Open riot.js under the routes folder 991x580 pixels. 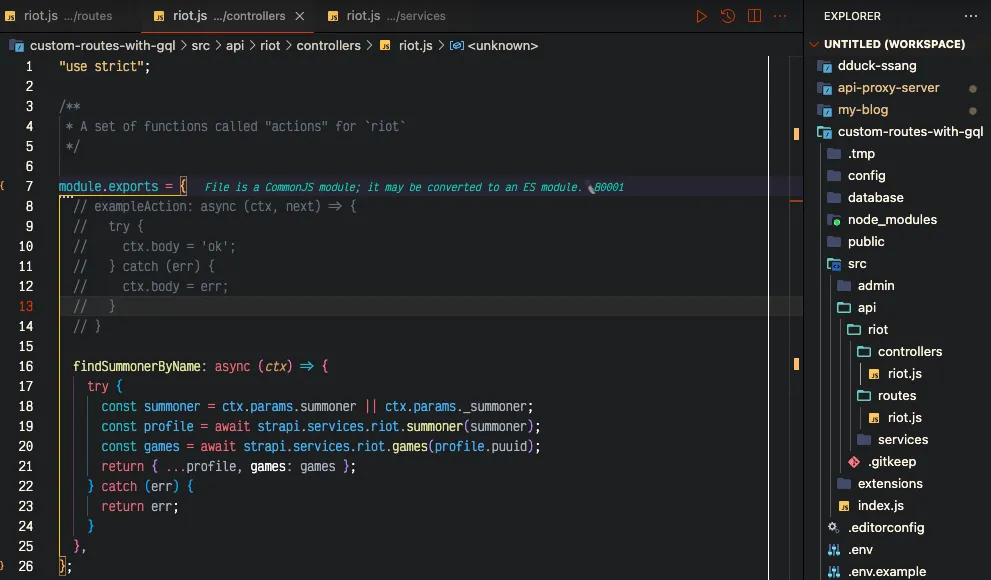coord(904,418)
